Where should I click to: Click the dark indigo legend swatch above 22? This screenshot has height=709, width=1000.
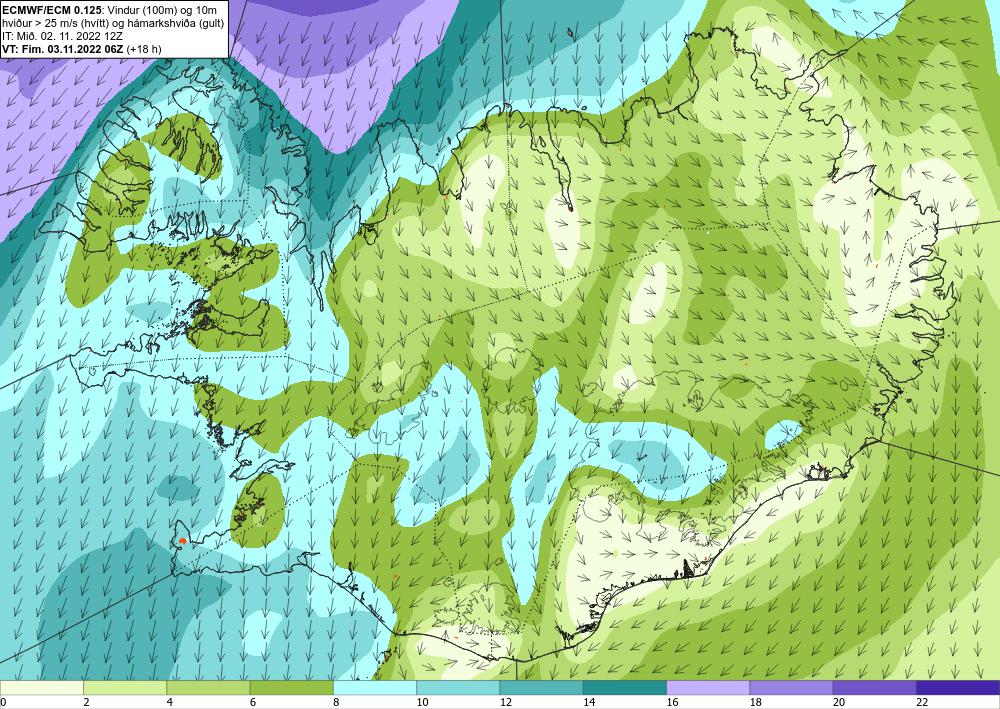(x=958, y=688)
